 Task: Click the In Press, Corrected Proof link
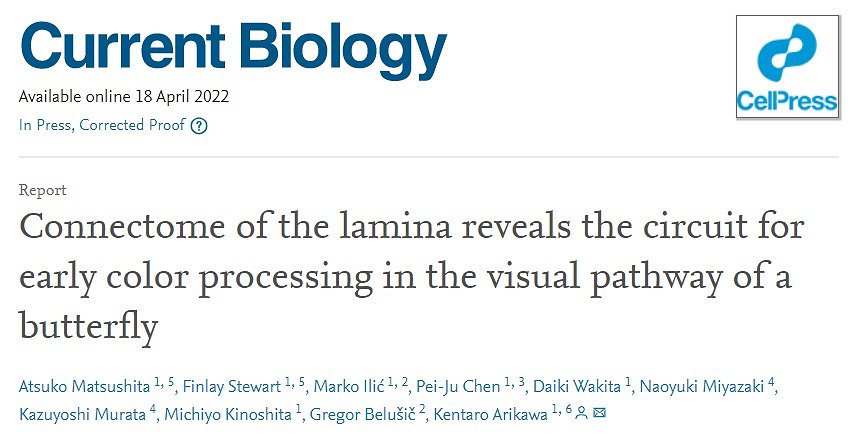click(x=102, y=125)
